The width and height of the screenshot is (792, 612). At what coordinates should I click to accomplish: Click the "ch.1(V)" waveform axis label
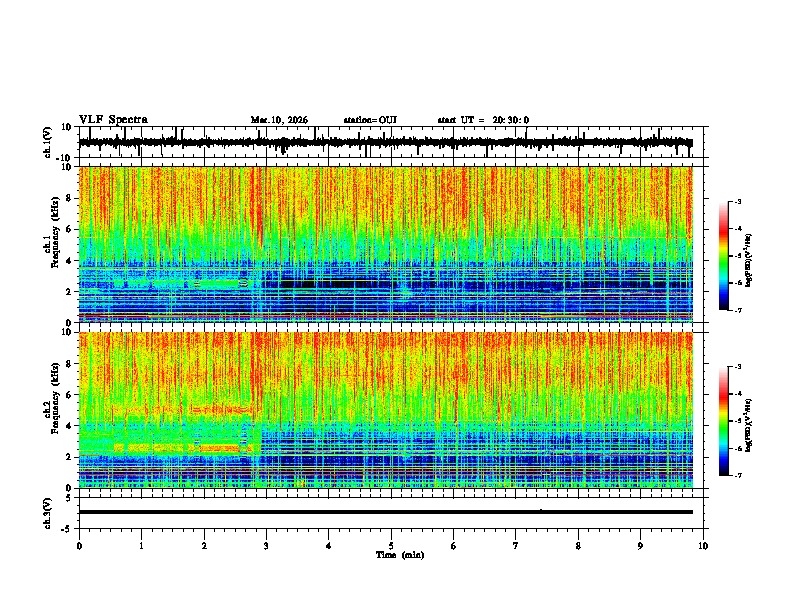tap(48, 142)
